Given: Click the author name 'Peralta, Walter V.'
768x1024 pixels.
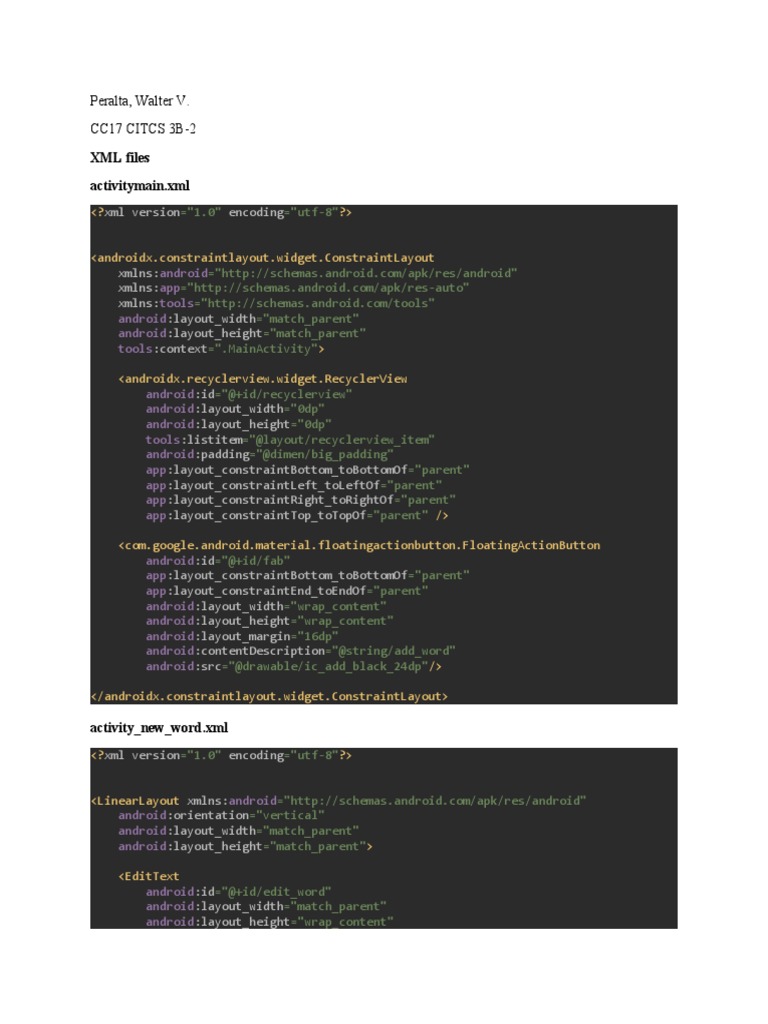Looking at the screenshot, I should [139, 101].
